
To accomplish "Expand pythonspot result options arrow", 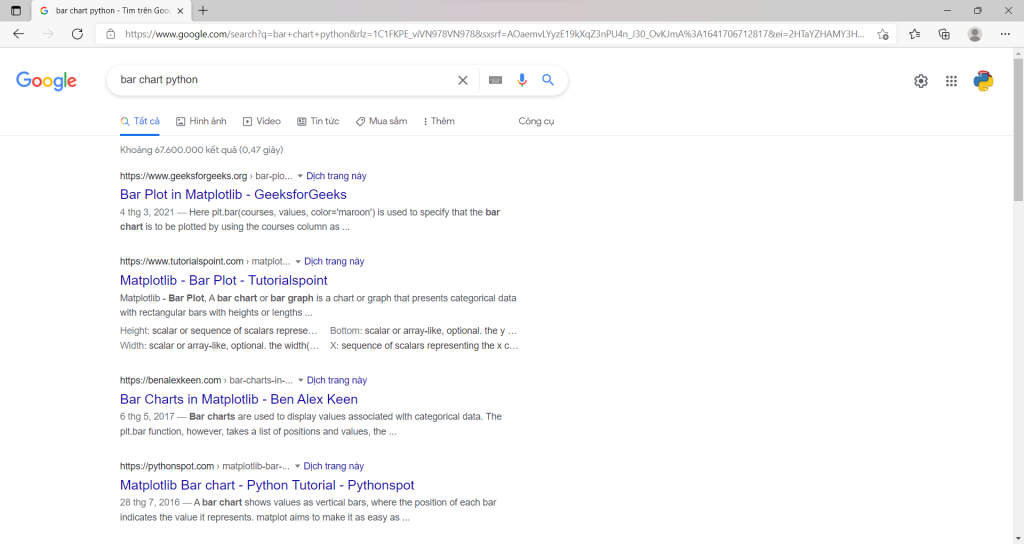I will click(297, 466).
